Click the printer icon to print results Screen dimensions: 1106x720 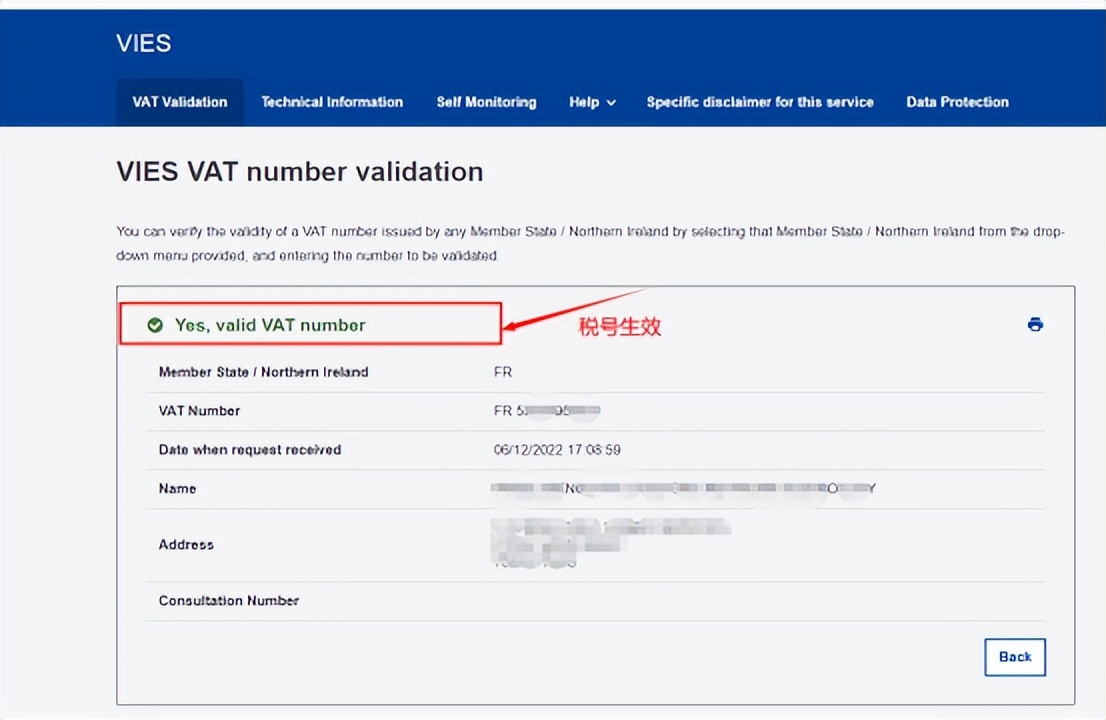(1035, 324)
